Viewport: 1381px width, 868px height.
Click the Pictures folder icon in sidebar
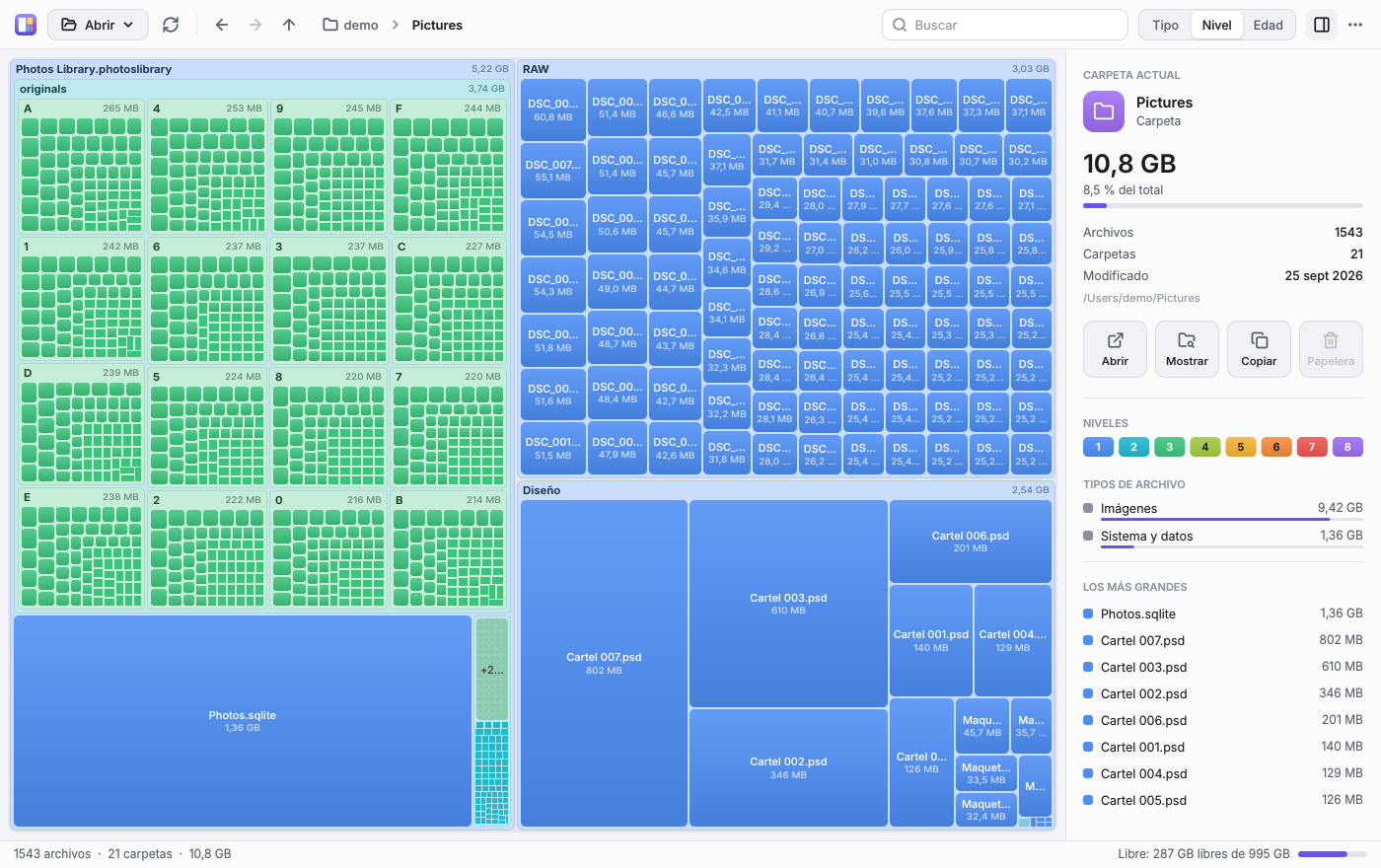[1104, 111]
